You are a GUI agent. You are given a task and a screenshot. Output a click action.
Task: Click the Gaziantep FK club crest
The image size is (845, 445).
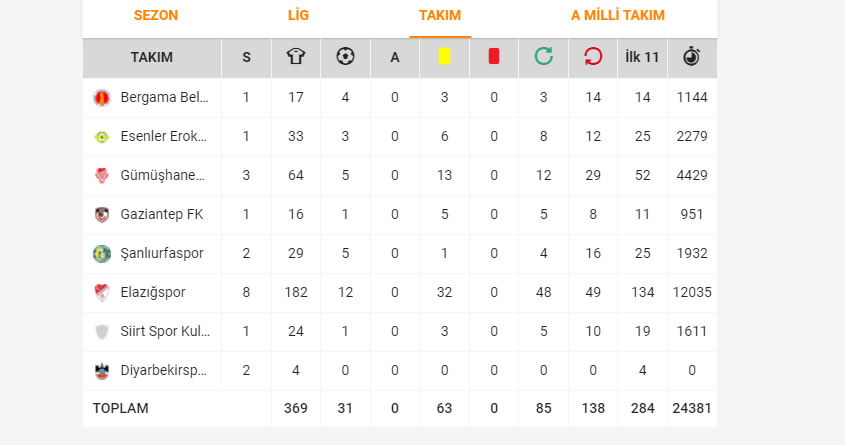(102, 214)
